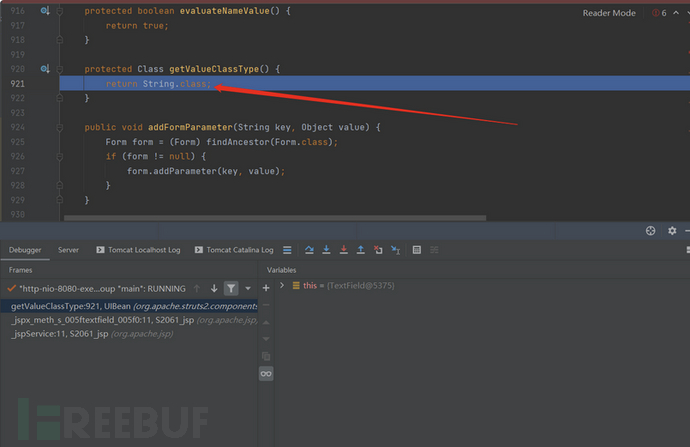
Task: Open the debug tool window gear settings
Action: (672, 231)
